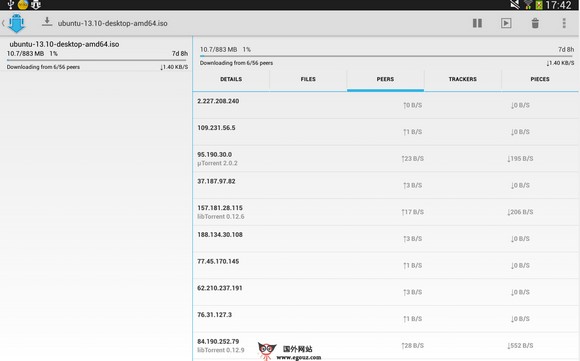Tap 'Downloading from 6/56 peers' in detail panel

click(x=236, y=63)
